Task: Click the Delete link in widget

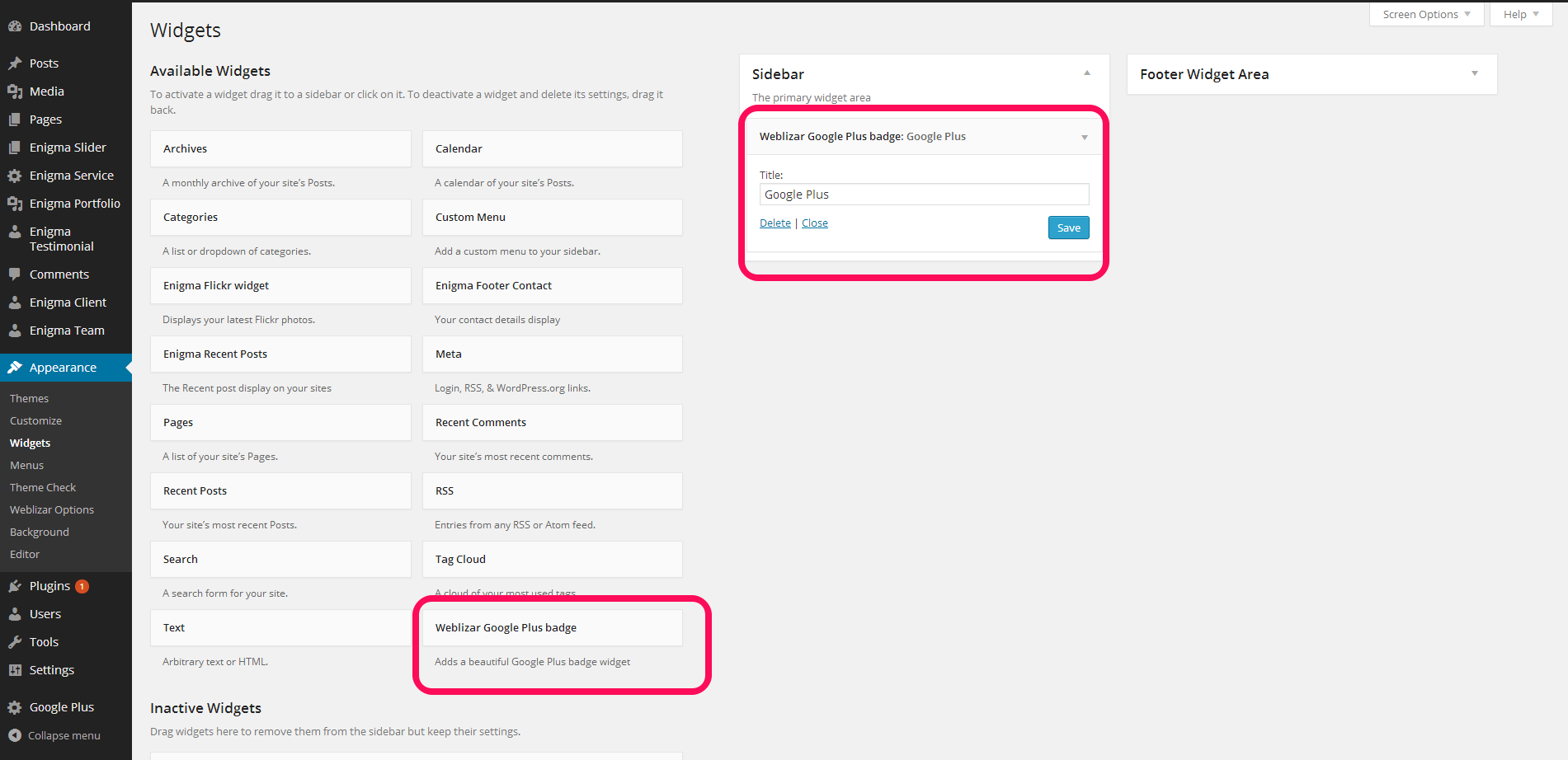Action: pos(775,223)
